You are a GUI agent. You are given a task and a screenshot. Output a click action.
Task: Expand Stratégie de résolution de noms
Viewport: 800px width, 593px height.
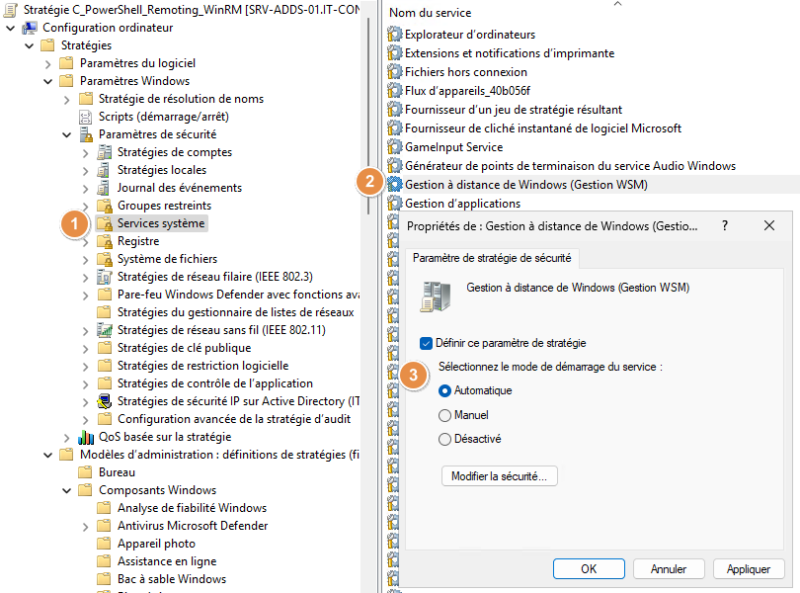click(x=67, y=100)
